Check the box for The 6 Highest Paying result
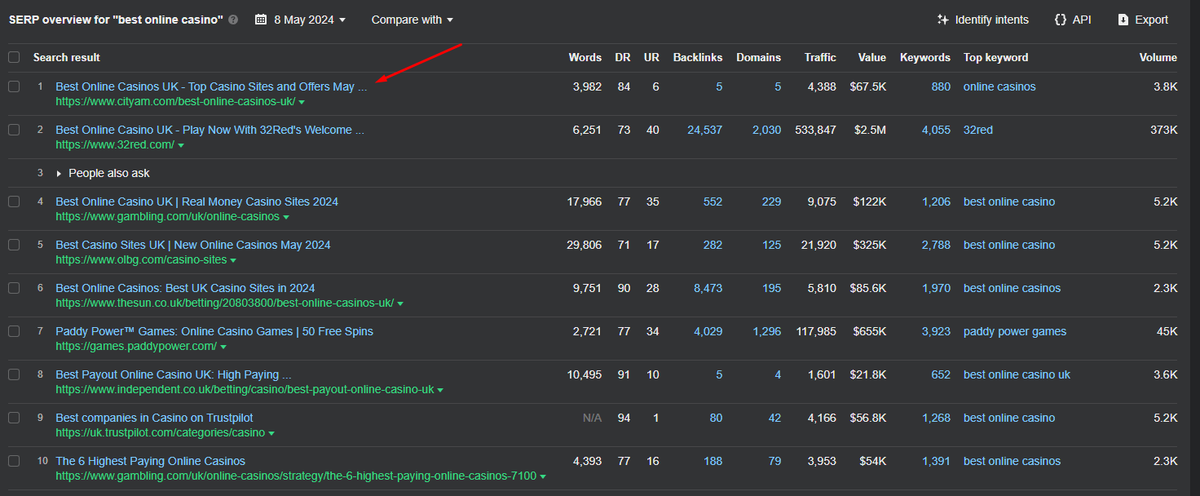This screenshot has height=496, width=1200. pyautogui.click(x=14, y=461)
